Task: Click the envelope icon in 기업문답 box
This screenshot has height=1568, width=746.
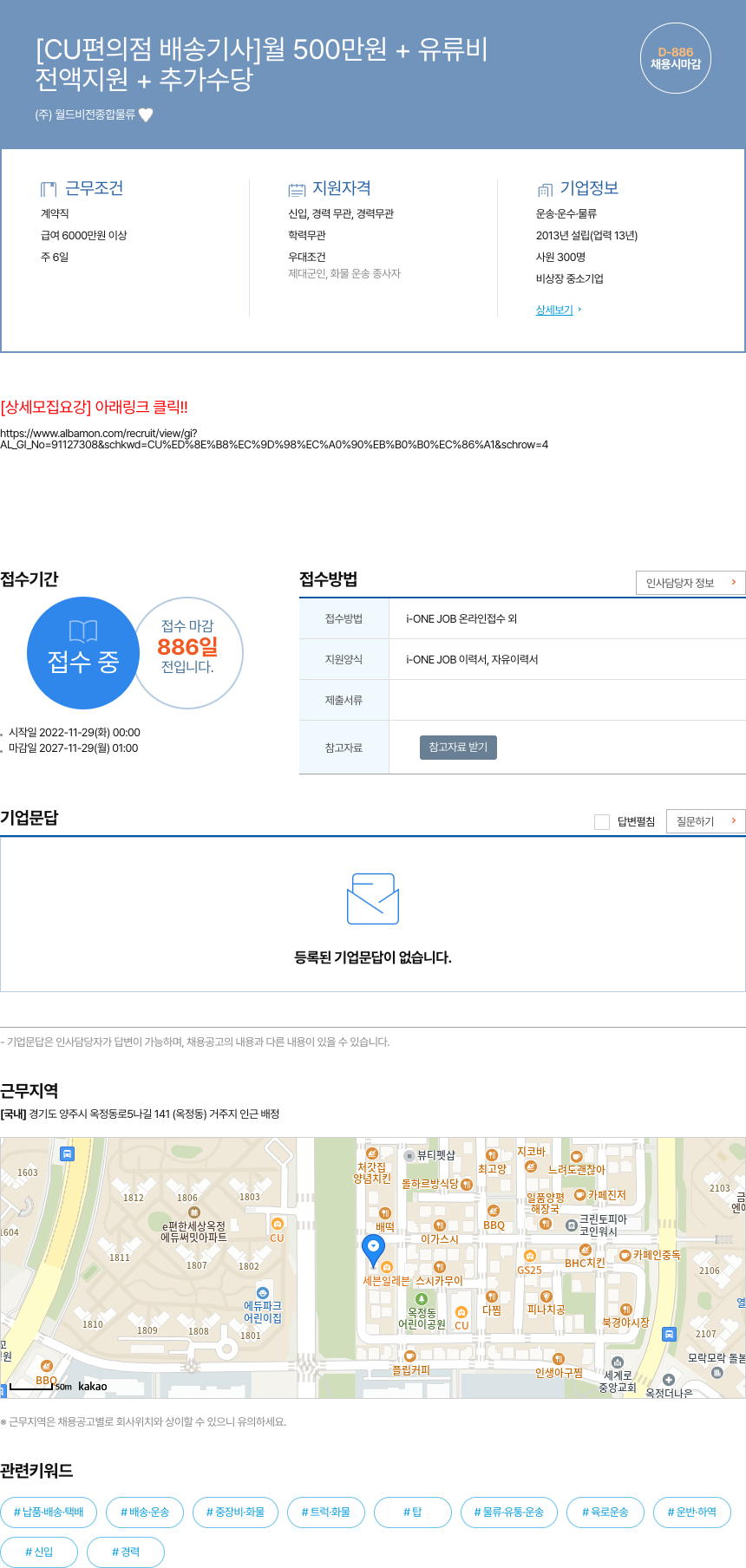Action: point(373,898)
